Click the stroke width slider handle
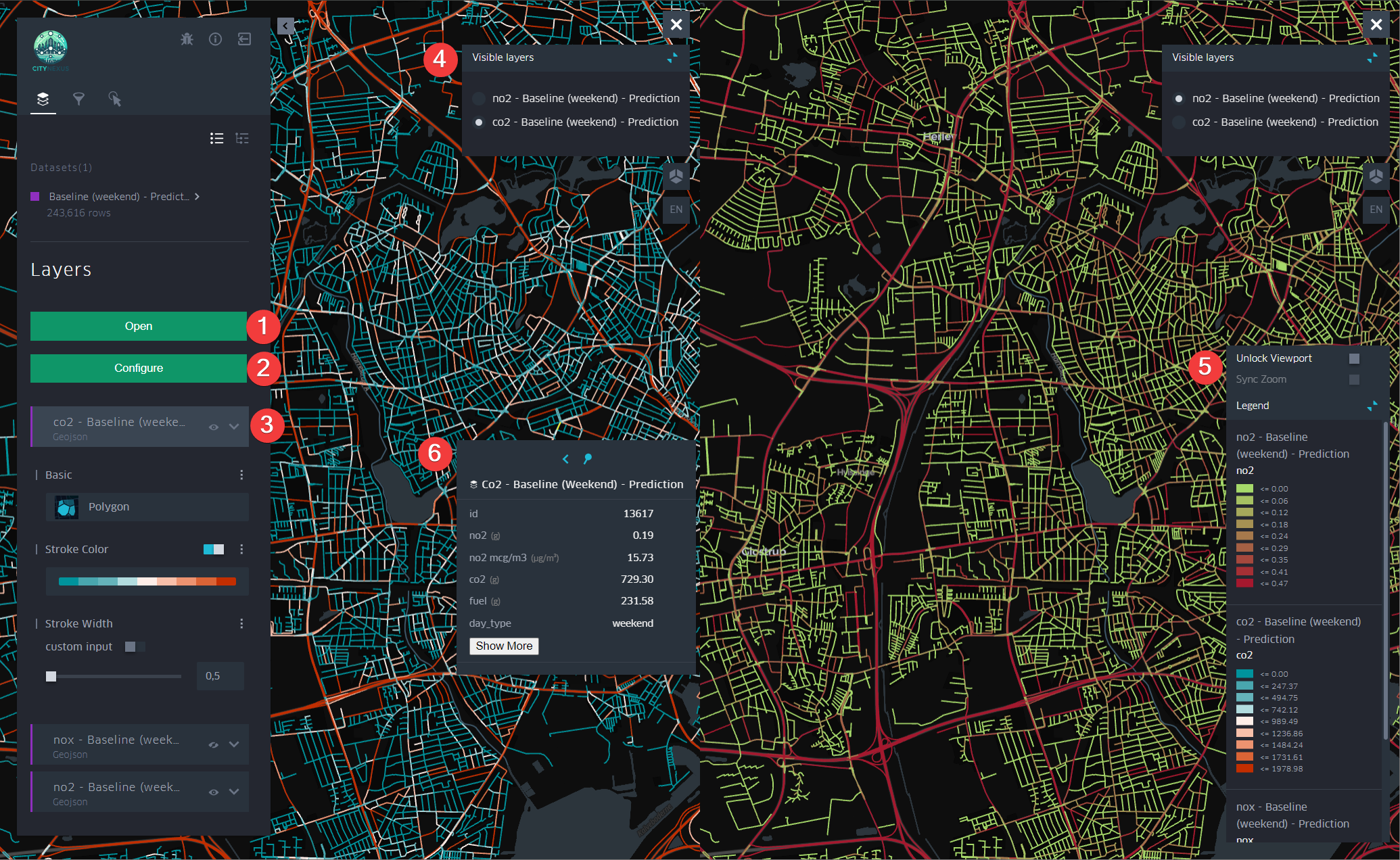This screenshot has width=1400, height=860. (51, 676)
